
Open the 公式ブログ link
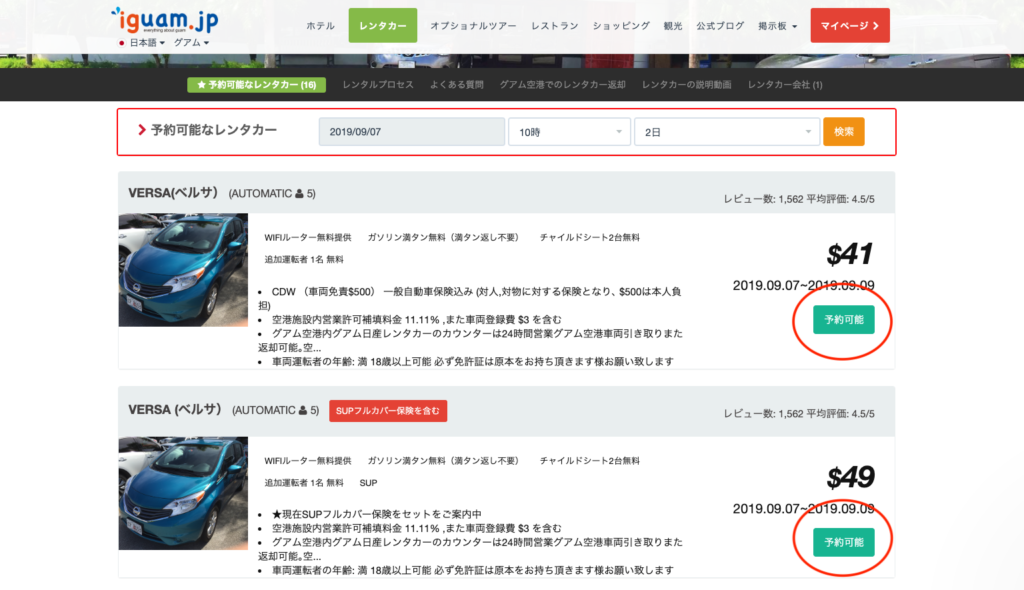coord(720,25)
